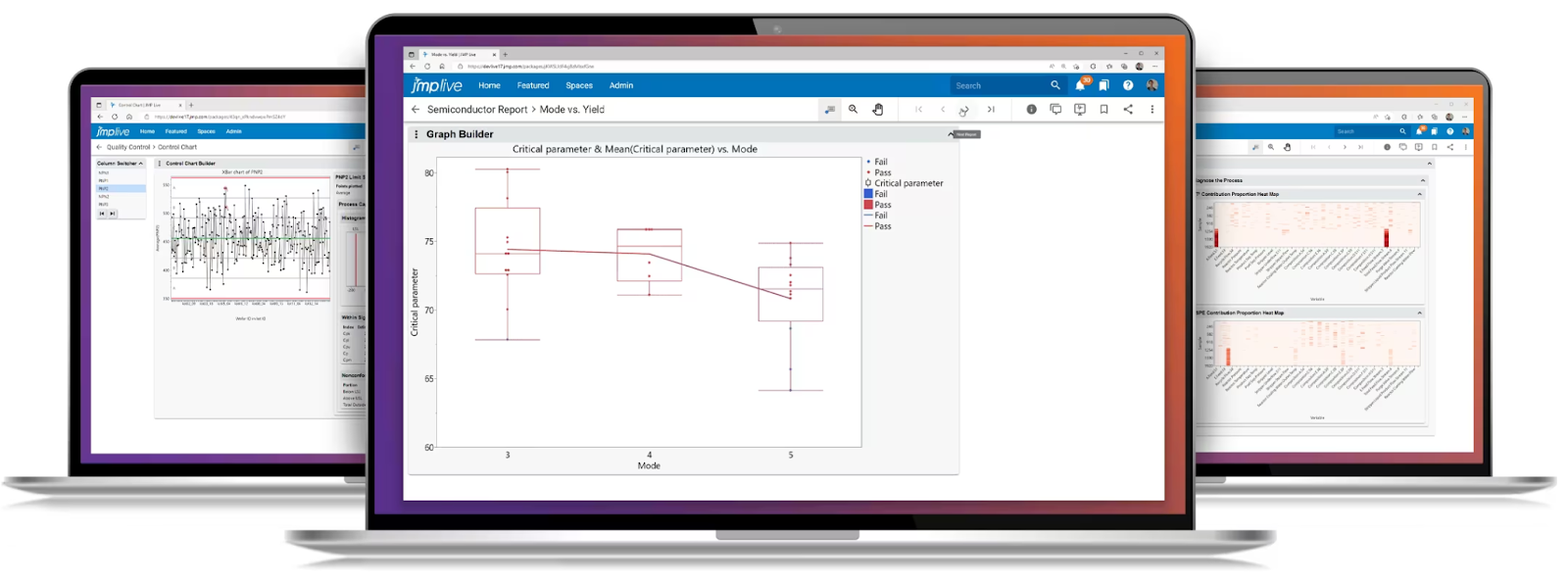Viewport: 1568px width, 581px height.
Task: Open comments icon in center toolbar
Action: click(x=1055, y=110)
